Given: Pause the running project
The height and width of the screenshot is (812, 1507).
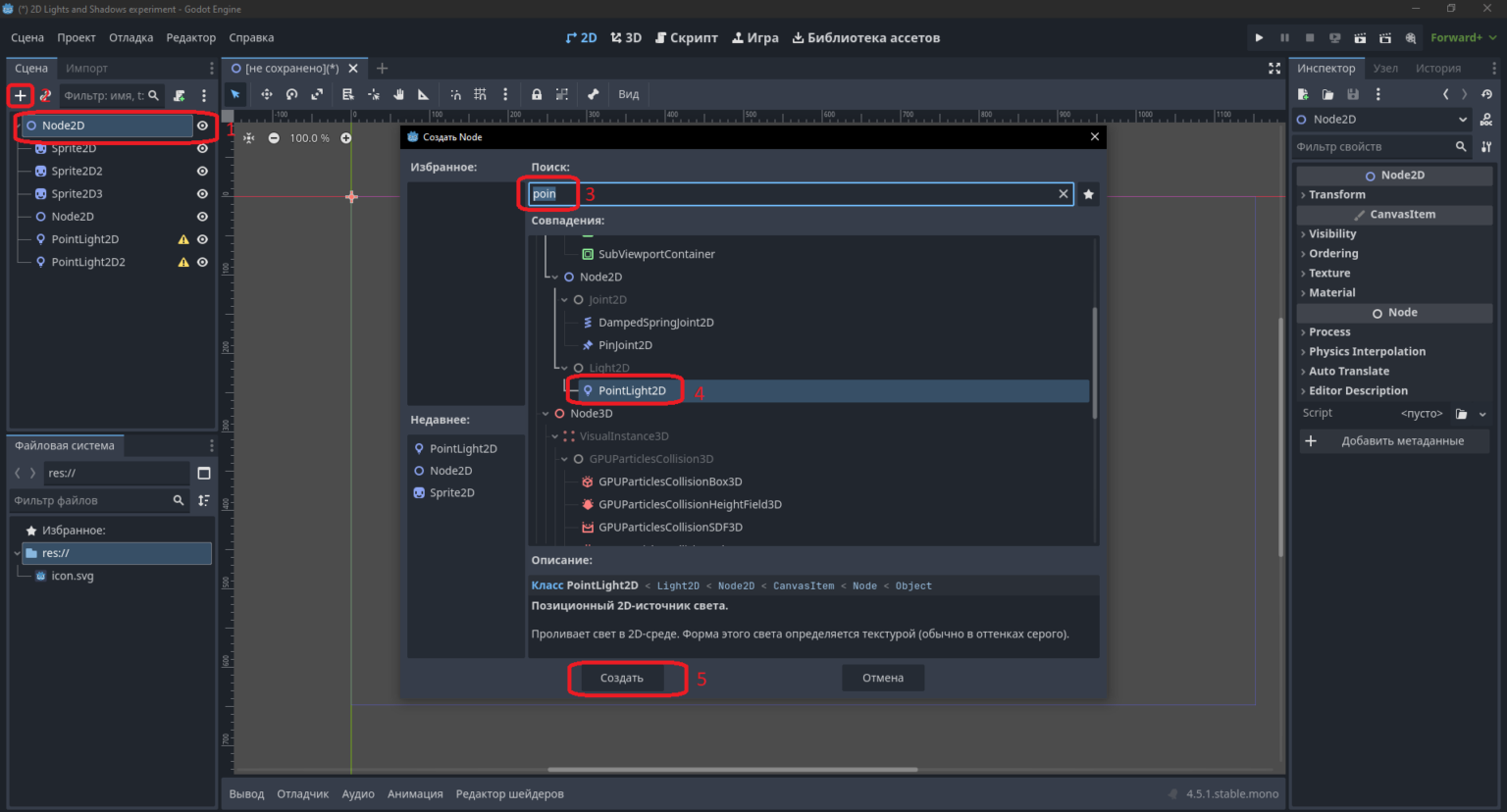Looking at the screenshot, I should (1284, 37).
